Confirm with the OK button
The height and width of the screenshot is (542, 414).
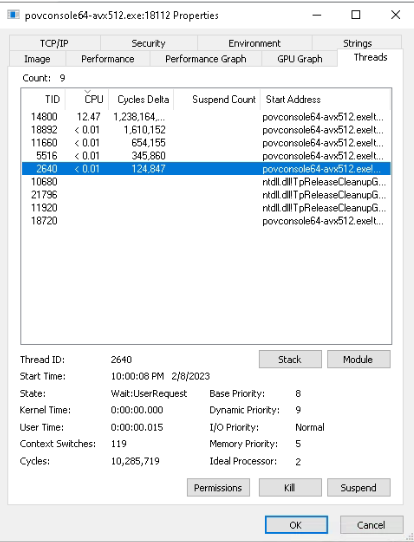(x=296, y=525)
